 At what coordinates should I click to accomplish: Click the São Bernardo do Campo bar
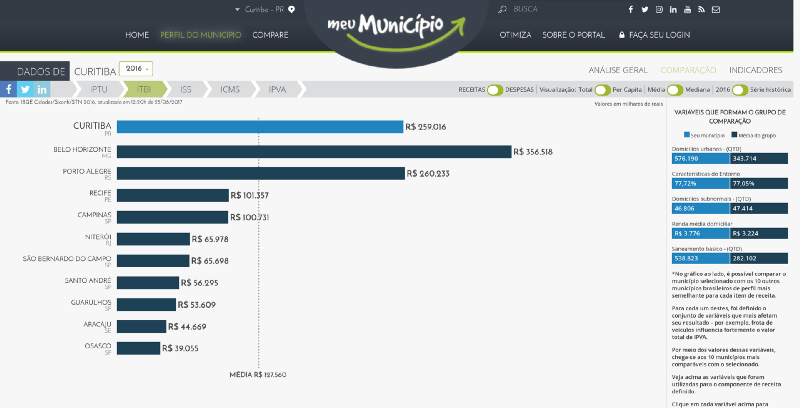(x=153, y=261)
